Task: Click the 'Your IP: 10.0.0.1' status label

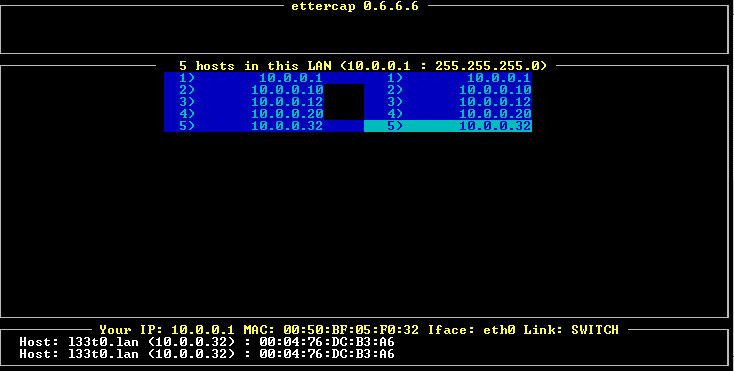Action: [167, 330]
